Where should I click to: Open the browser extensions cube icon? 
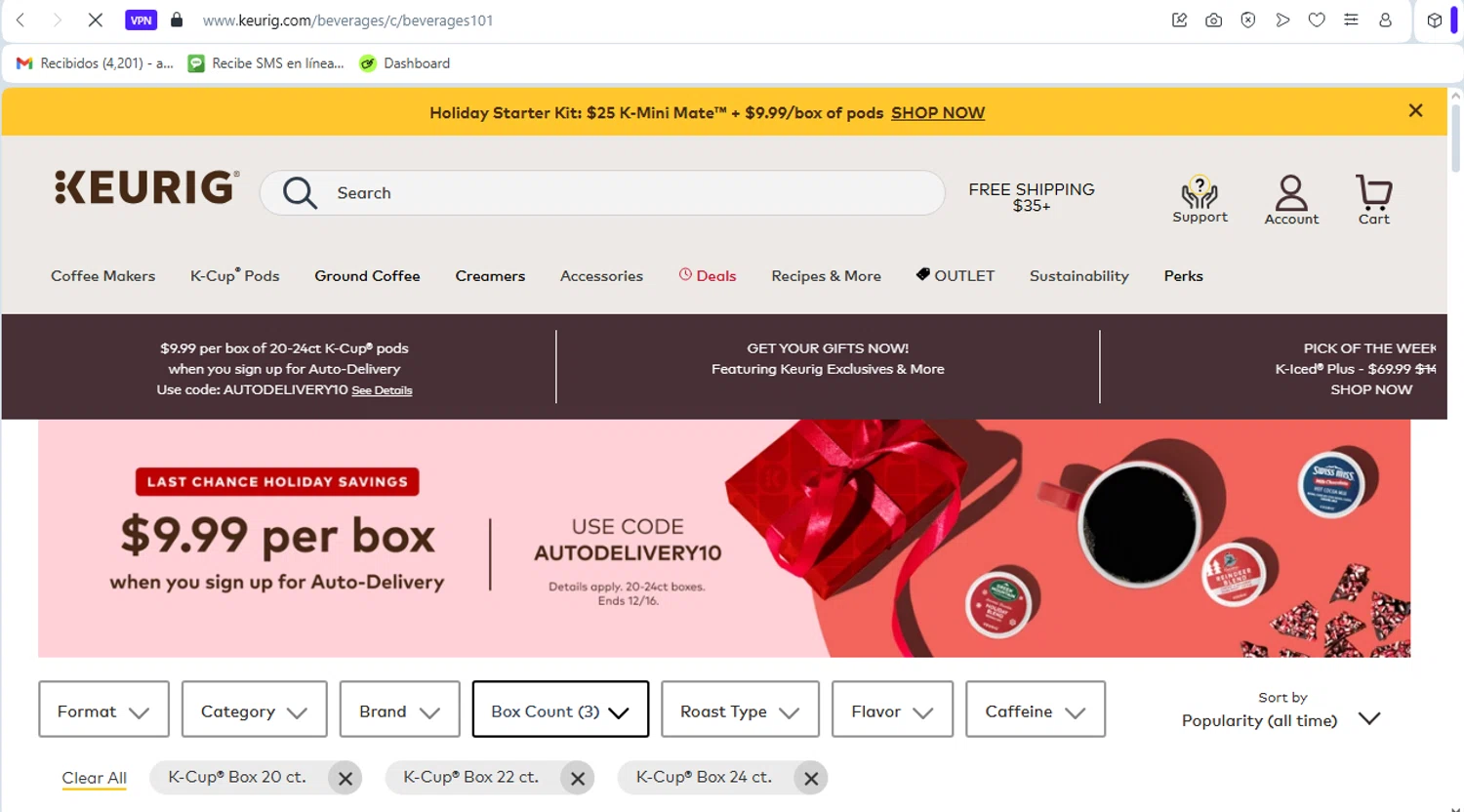click(1435, 20)
